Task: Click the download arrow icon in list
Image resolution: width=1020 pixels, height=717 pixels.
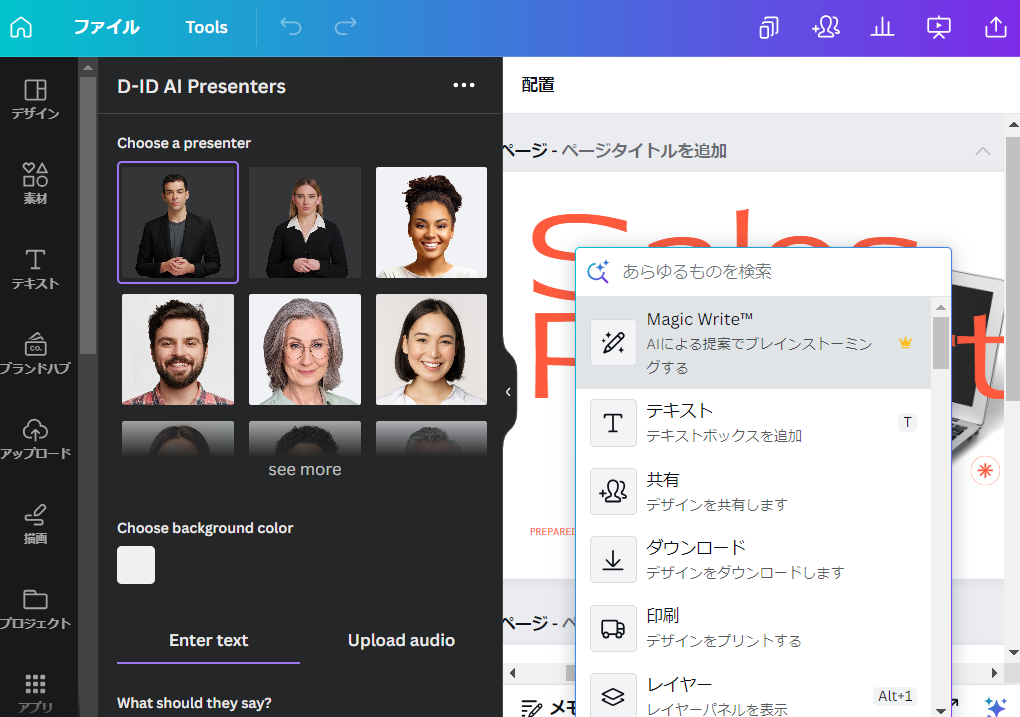Action: click(x=613, y=560)
